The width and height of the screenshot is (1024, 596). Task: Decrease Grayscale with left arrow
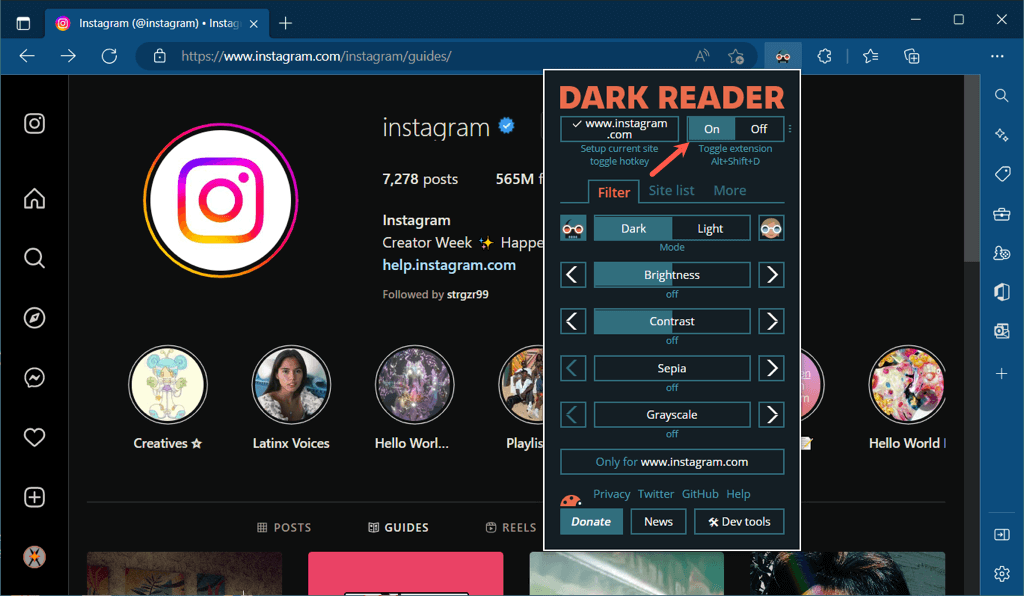[573, 415]
